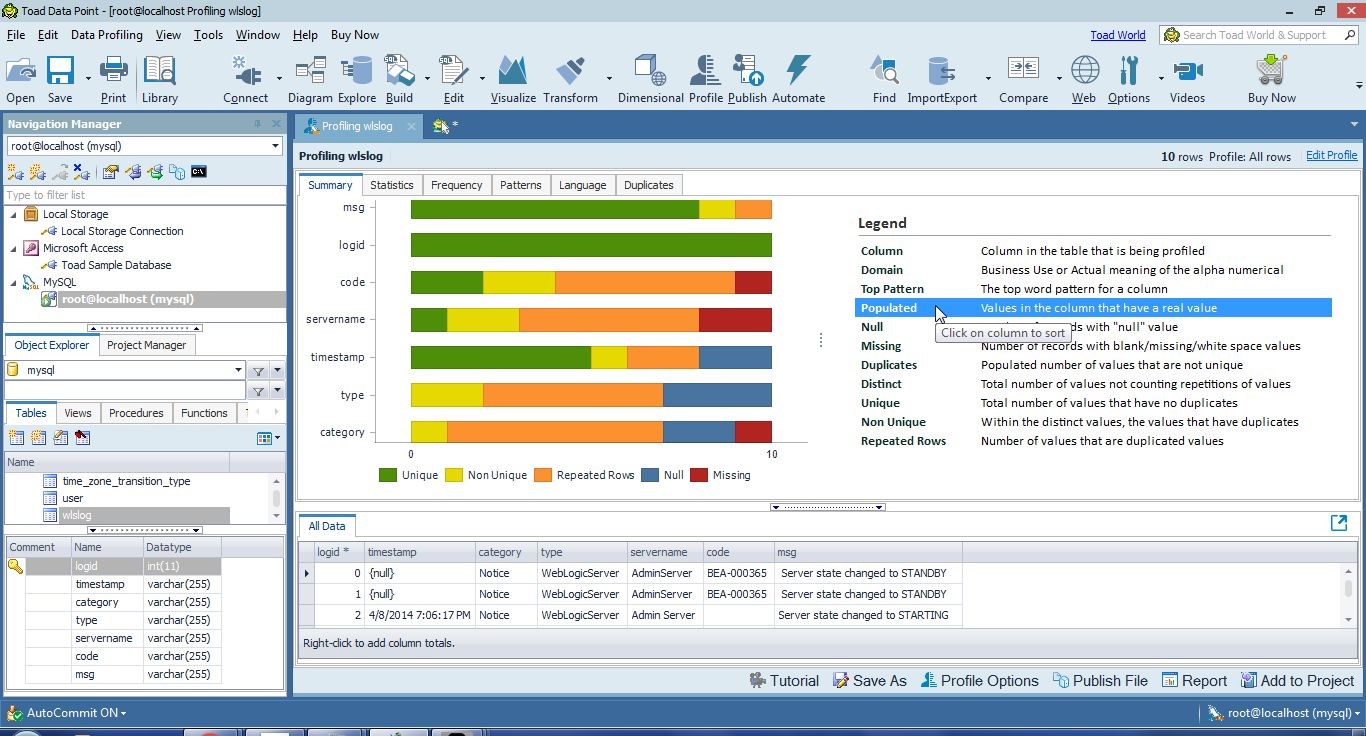Viewport: 1366px width, 736px height.
Task: Click the Edit Profile link
Action: pyautogui.click(x=1331, y=155)
